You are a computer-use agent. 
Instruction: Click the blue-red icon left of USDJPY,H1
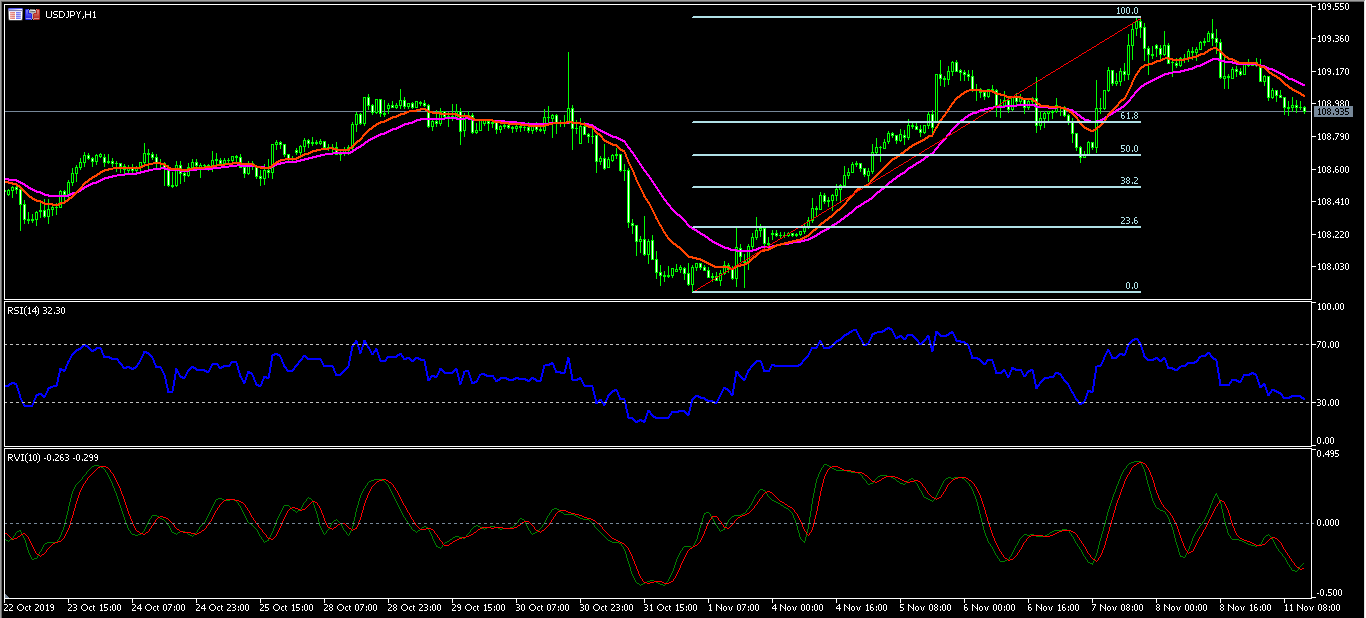[x=32, y=15]
